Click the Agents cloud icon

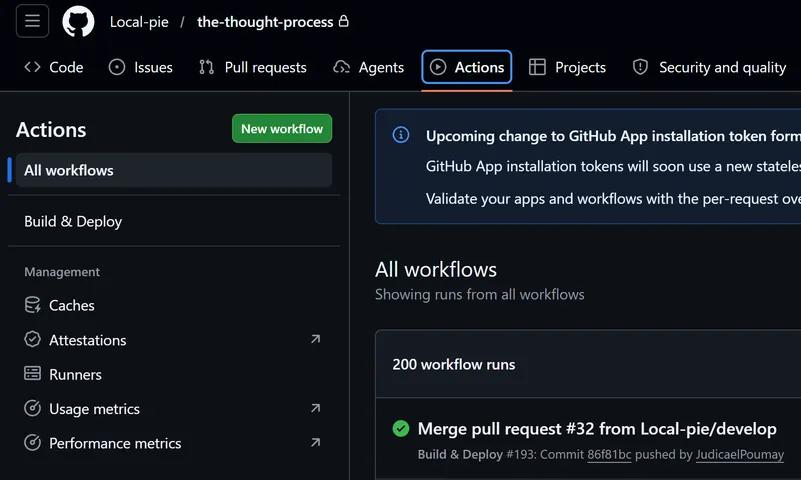pyautogui.click(x=342, y=67)
